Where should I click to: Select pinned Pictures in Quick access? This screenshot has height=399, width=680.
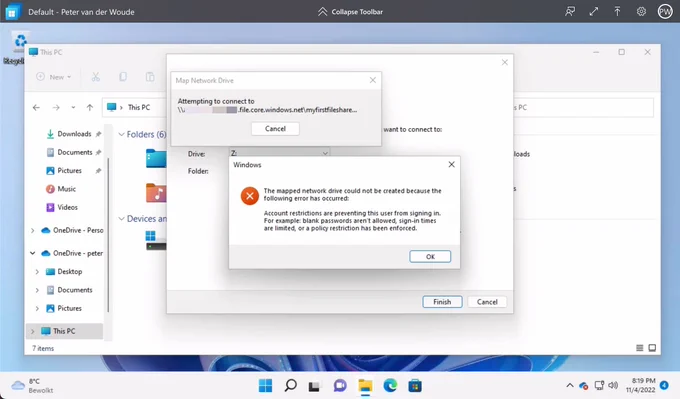pyautogui.click(x=69, y=170)
